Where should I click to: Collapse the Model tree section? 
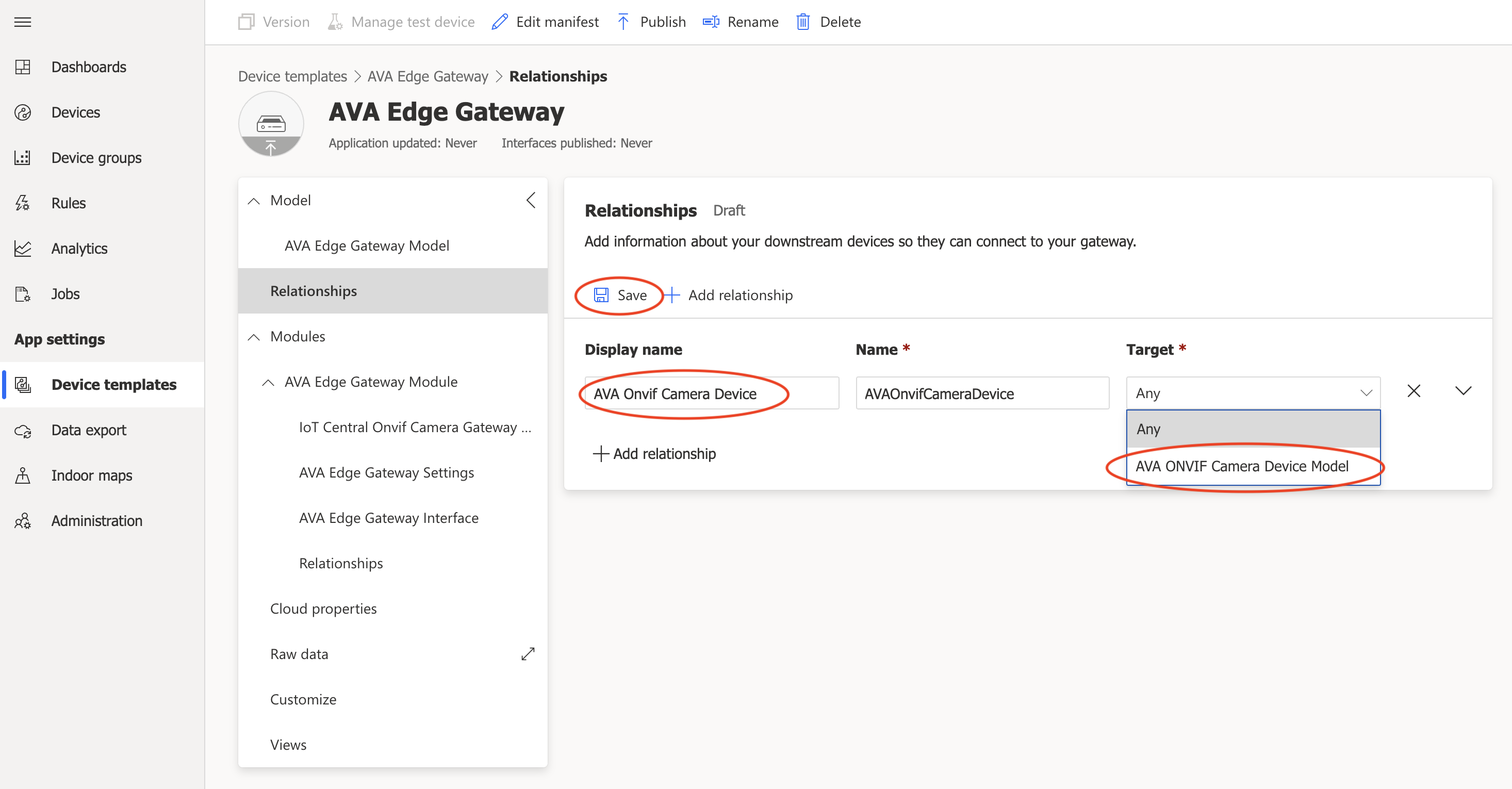[x=254, y=201]
